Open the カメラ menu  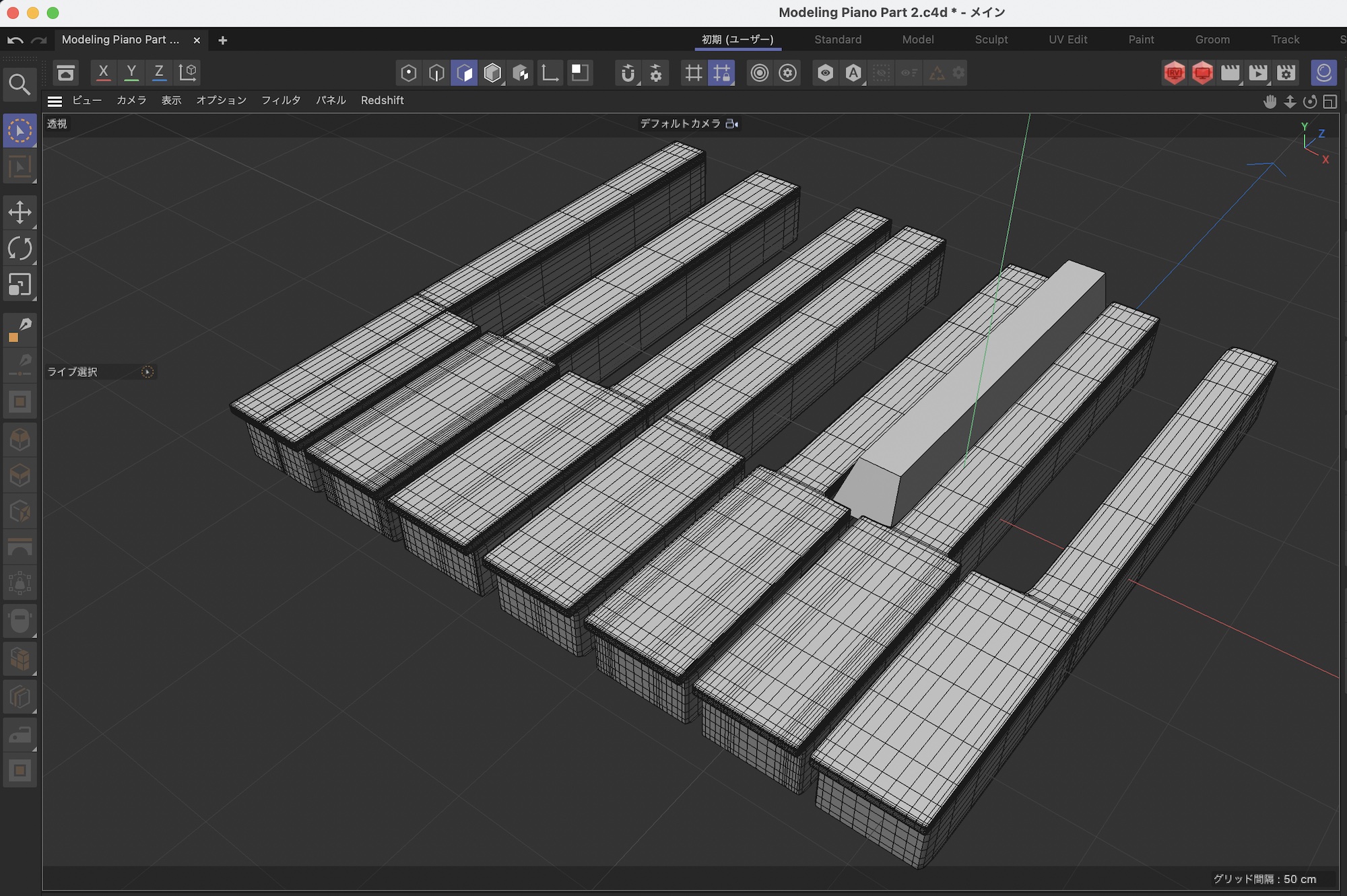[131, 100]
